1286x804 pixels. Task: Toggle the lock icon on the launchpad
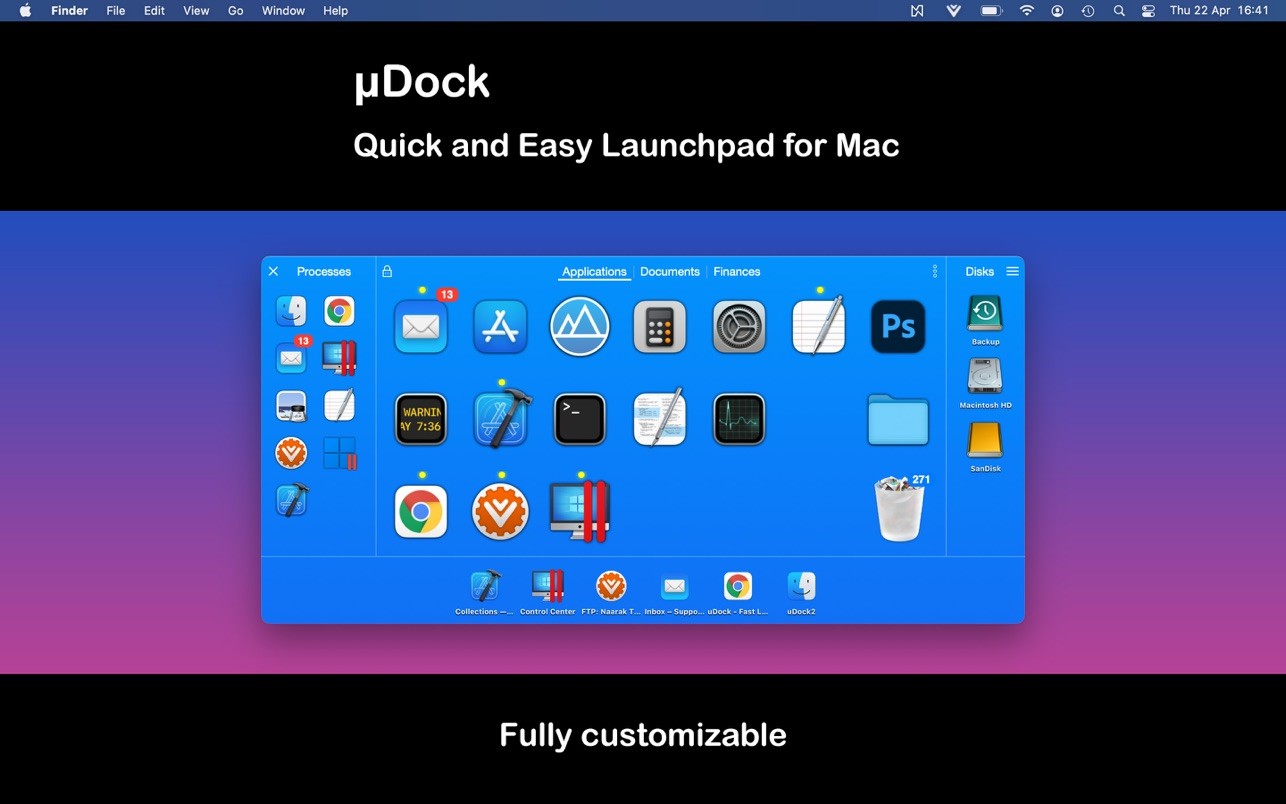(x=386, y=271)
